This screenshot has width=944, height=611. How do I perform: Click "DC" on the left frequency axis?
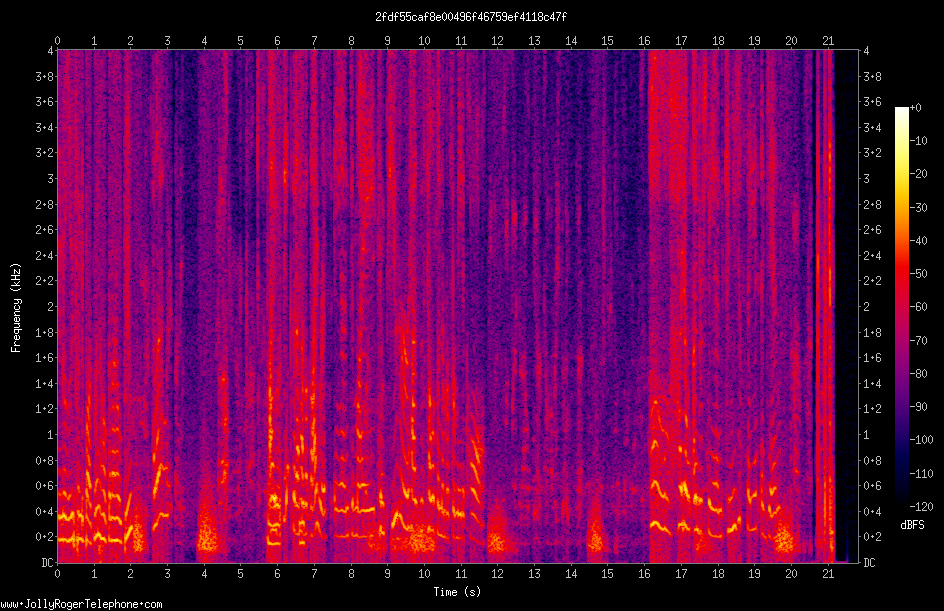[47, 563]
